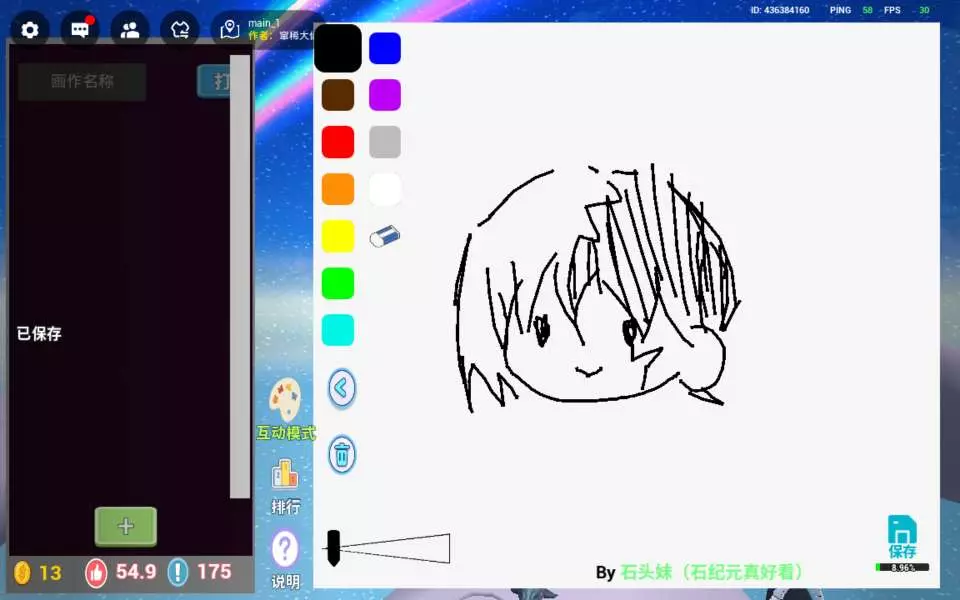Click the 8.96% save progress bar
Screen dimensions: 960x600
pos(902,568)
